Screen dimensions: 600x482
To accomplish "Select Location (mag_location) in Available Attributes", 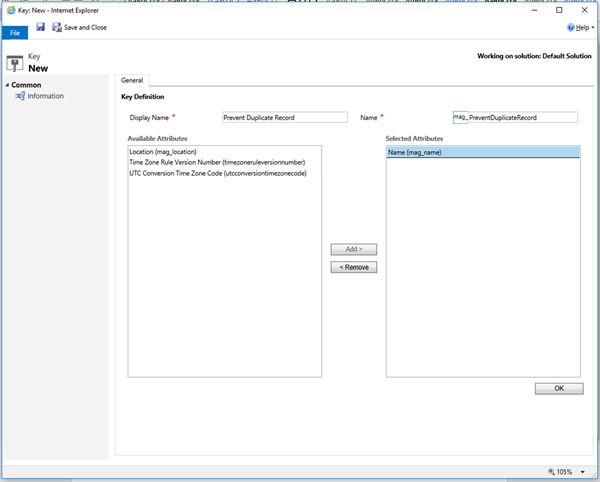I will 170,151.
